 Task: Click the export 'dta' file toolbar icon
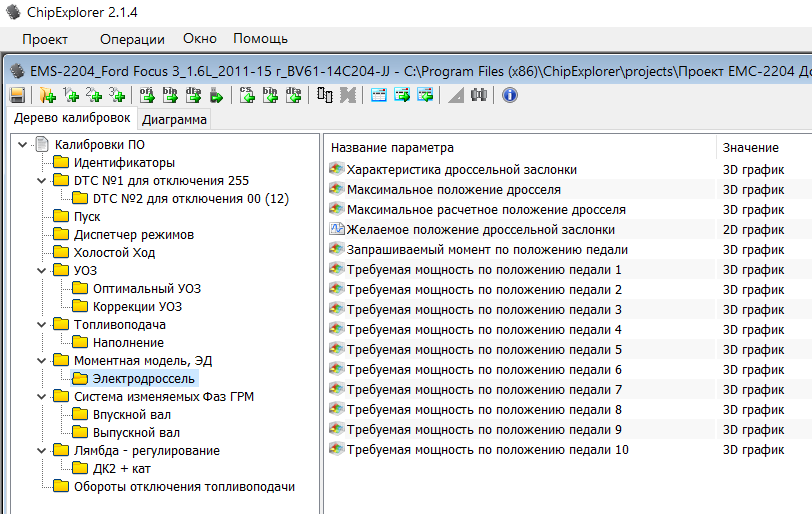click(193, 96)
